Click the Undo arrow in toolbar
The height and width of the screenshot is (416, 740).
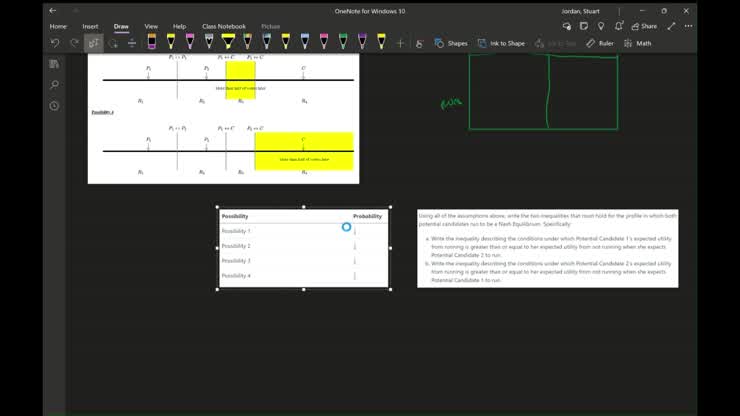[x=55, y=43]
